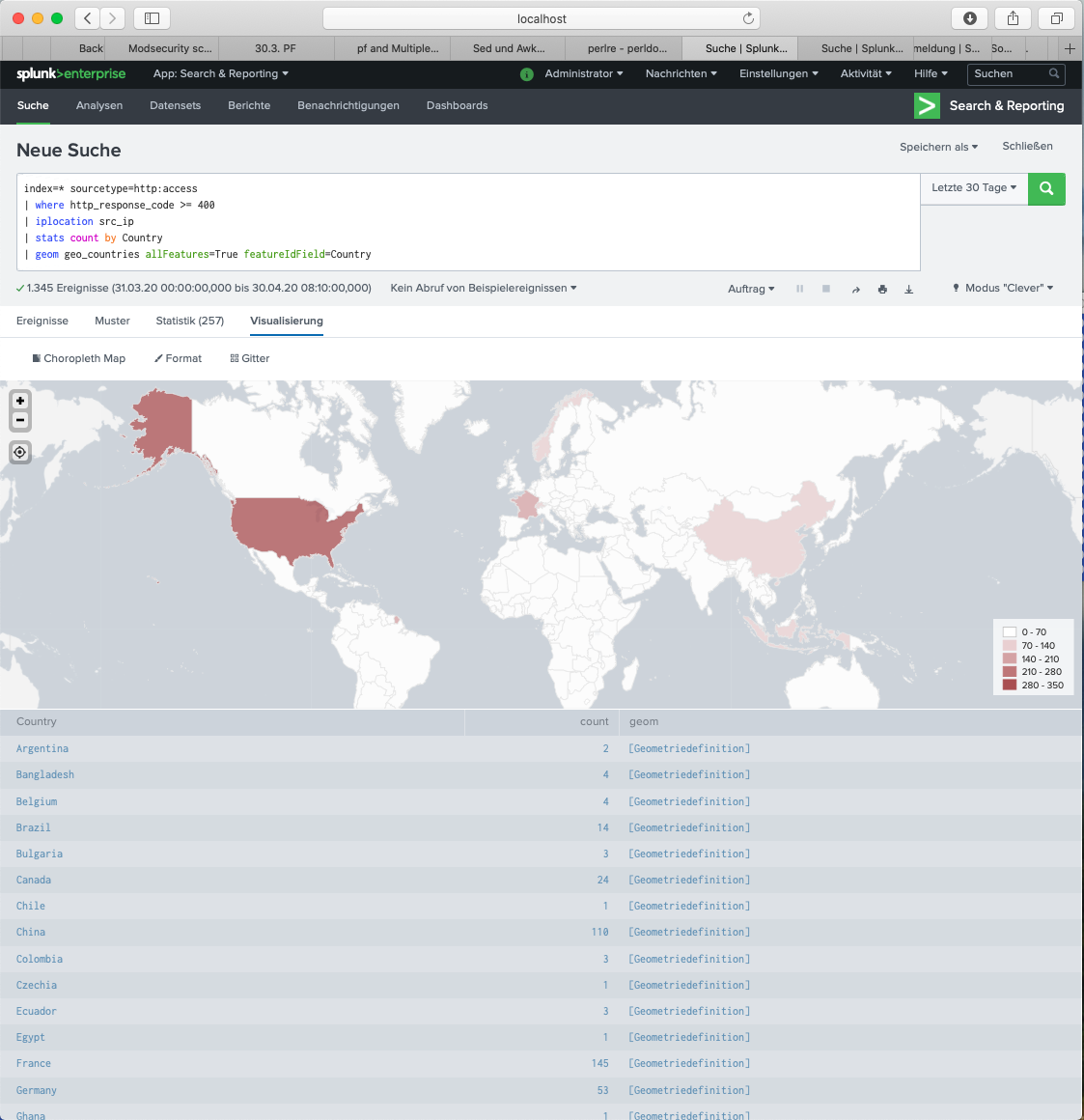Viewport: 1084px width, 1120px height.
Task: Zoom out on the choropleth map
Action: [20, 421]
